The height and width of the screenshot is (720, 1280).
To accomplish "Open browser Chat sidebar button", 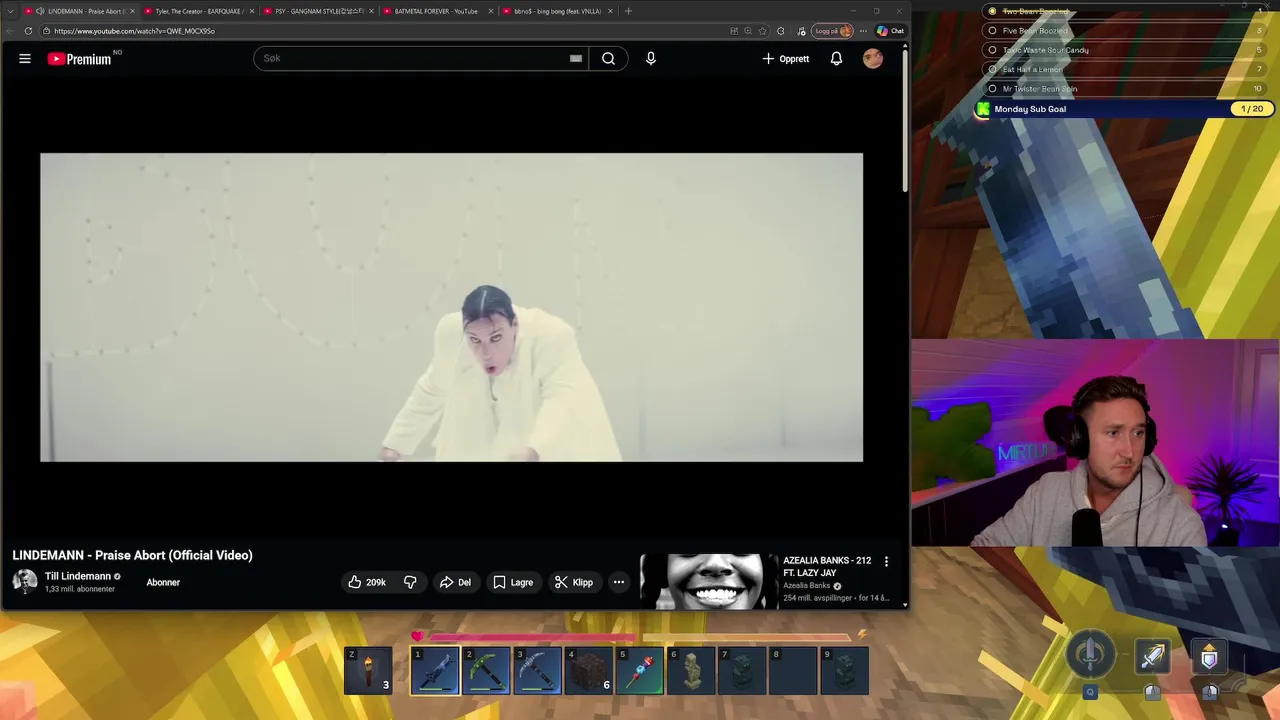I will pyautogui.click(x=890, y=31).
